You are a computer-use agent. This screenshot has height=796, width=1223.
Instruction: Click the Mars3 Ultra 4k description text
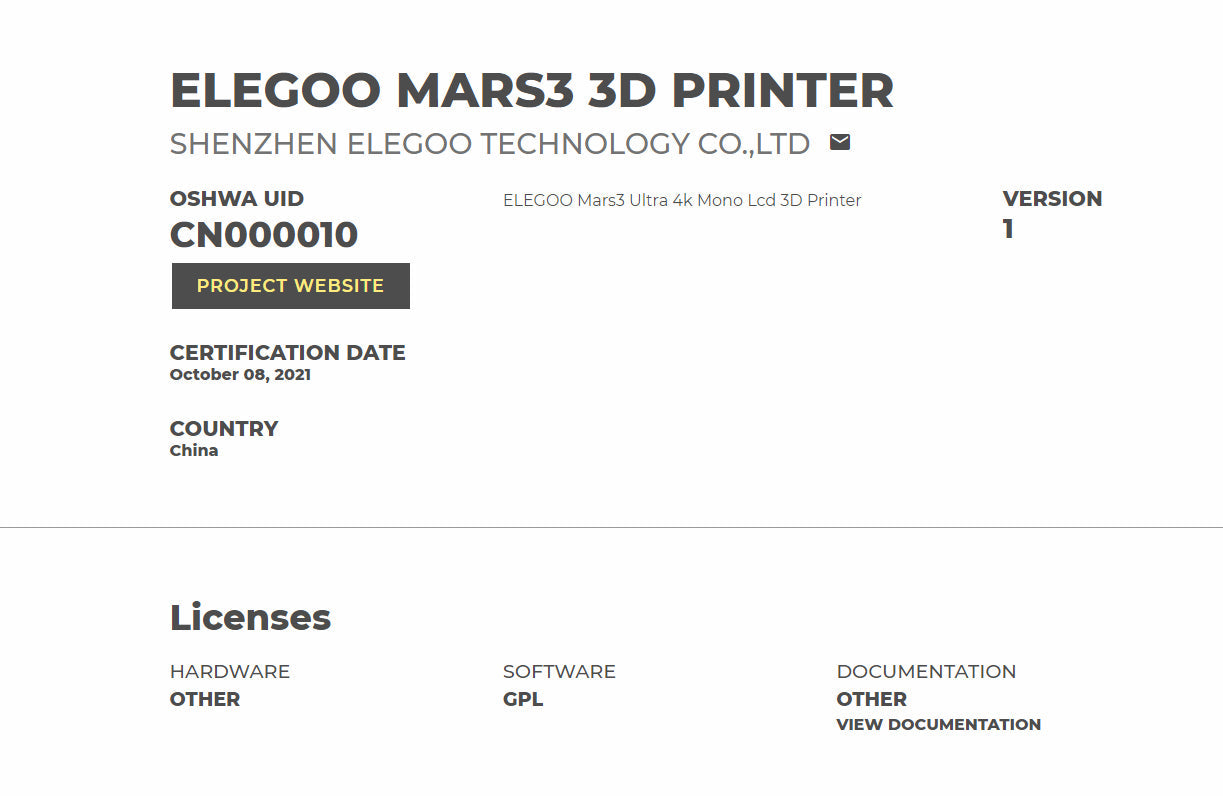(681, 200)
